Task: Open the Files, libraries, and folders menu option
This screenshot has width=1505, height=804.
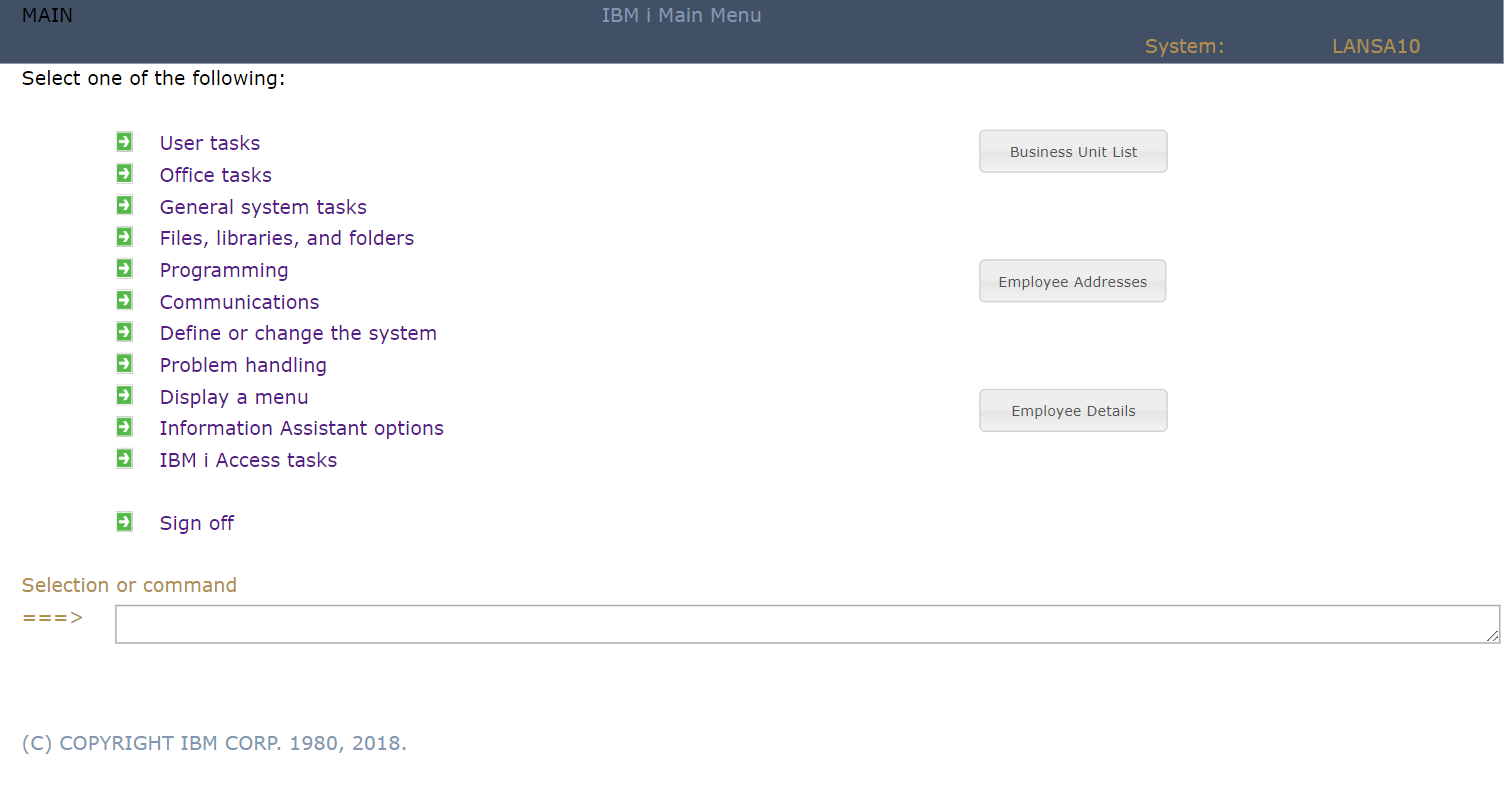Action: pyautogui.click(x=286, y=238)
